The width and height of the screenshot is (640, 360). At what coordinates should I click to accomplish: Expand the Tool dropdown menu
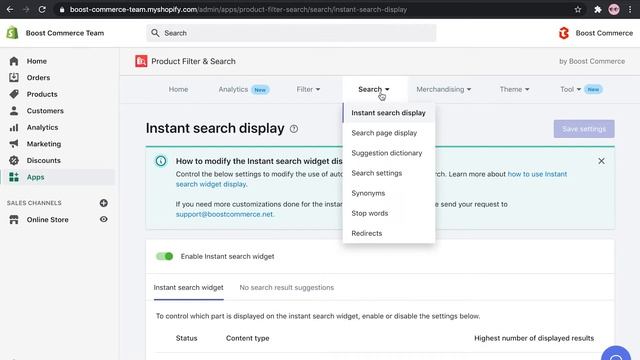570,89
